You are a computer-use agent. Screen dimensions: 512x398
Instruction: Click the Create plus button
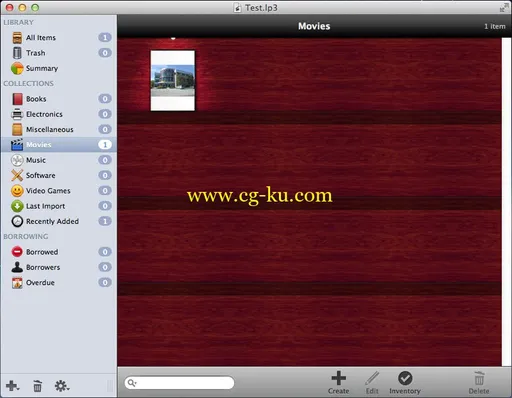click(339, 382)
